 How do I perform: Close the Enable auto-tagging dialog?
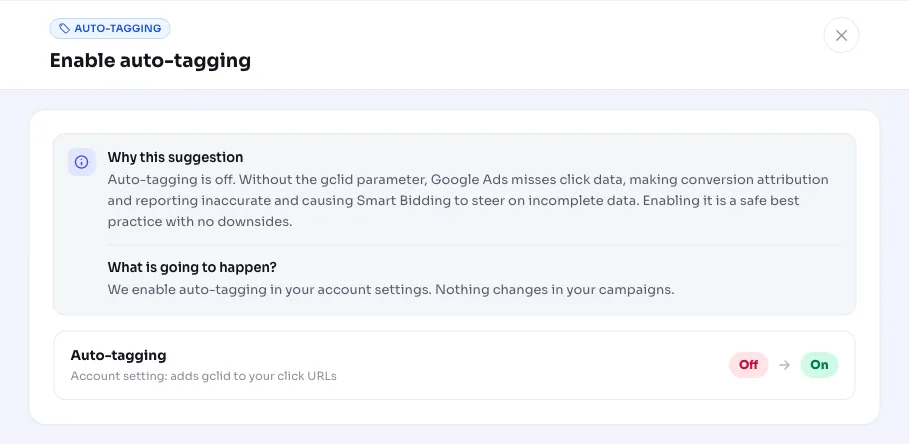(841, 35)
